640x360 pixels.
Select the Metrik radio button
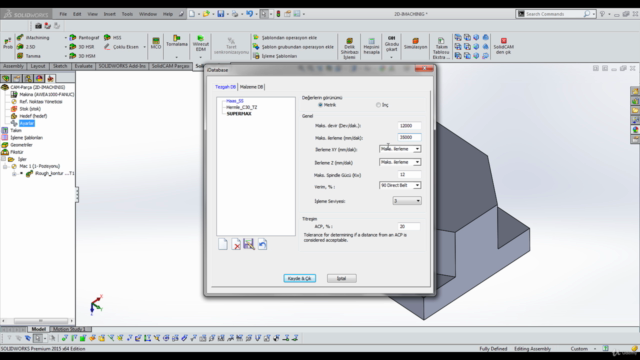tap(320, 105)
